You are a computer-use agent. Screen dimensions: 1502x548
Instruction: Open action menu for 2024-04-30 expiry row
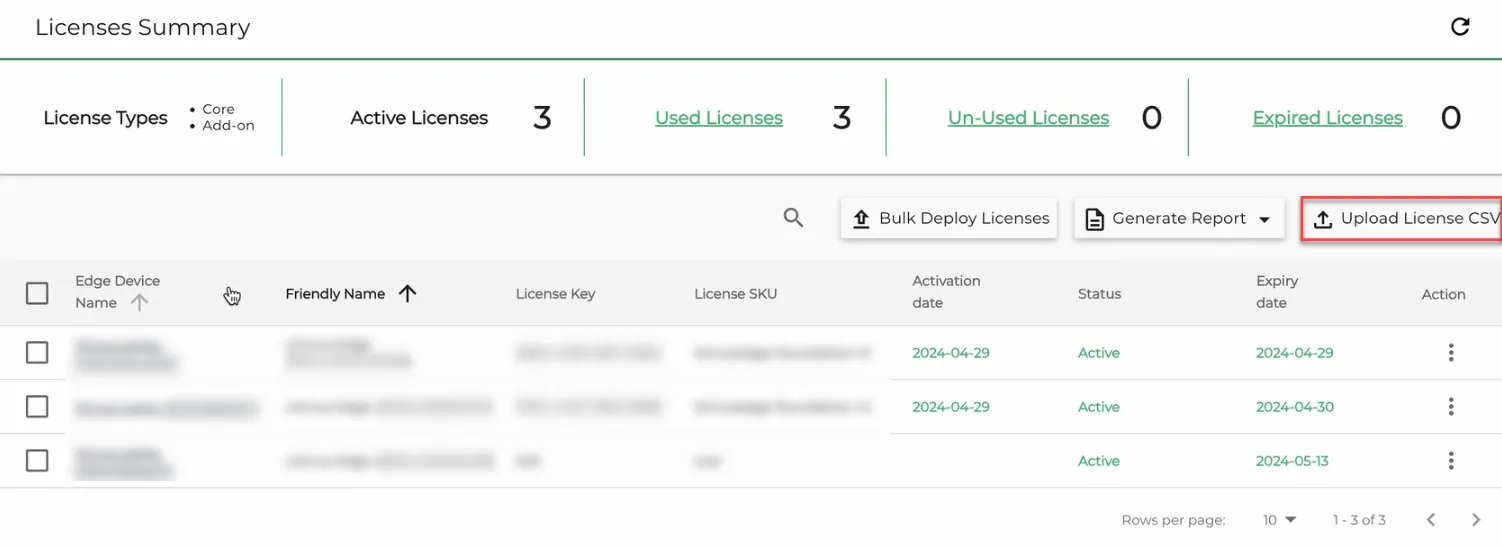[1450, 407]
